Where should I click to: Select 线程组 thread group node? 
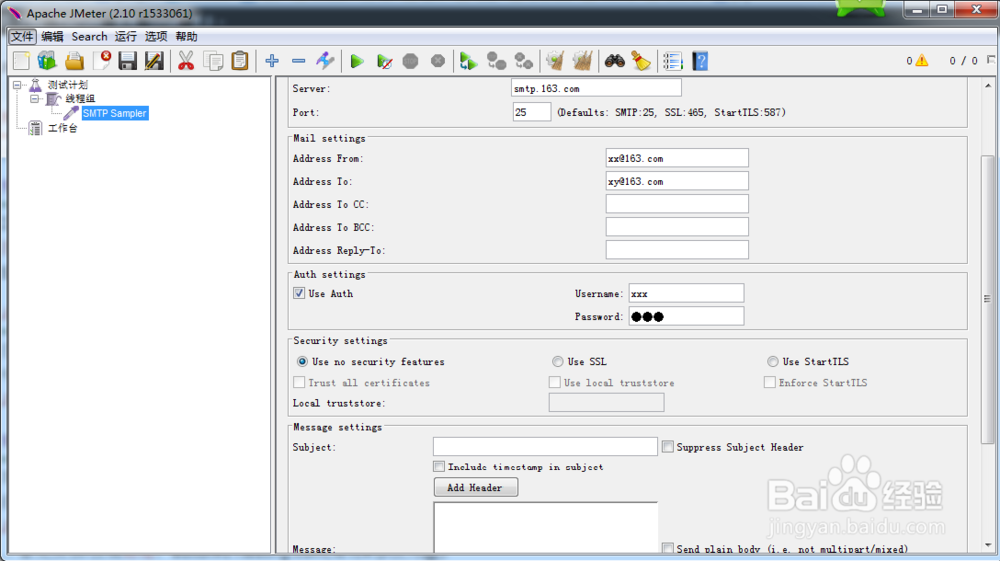(x=80, y=99)
